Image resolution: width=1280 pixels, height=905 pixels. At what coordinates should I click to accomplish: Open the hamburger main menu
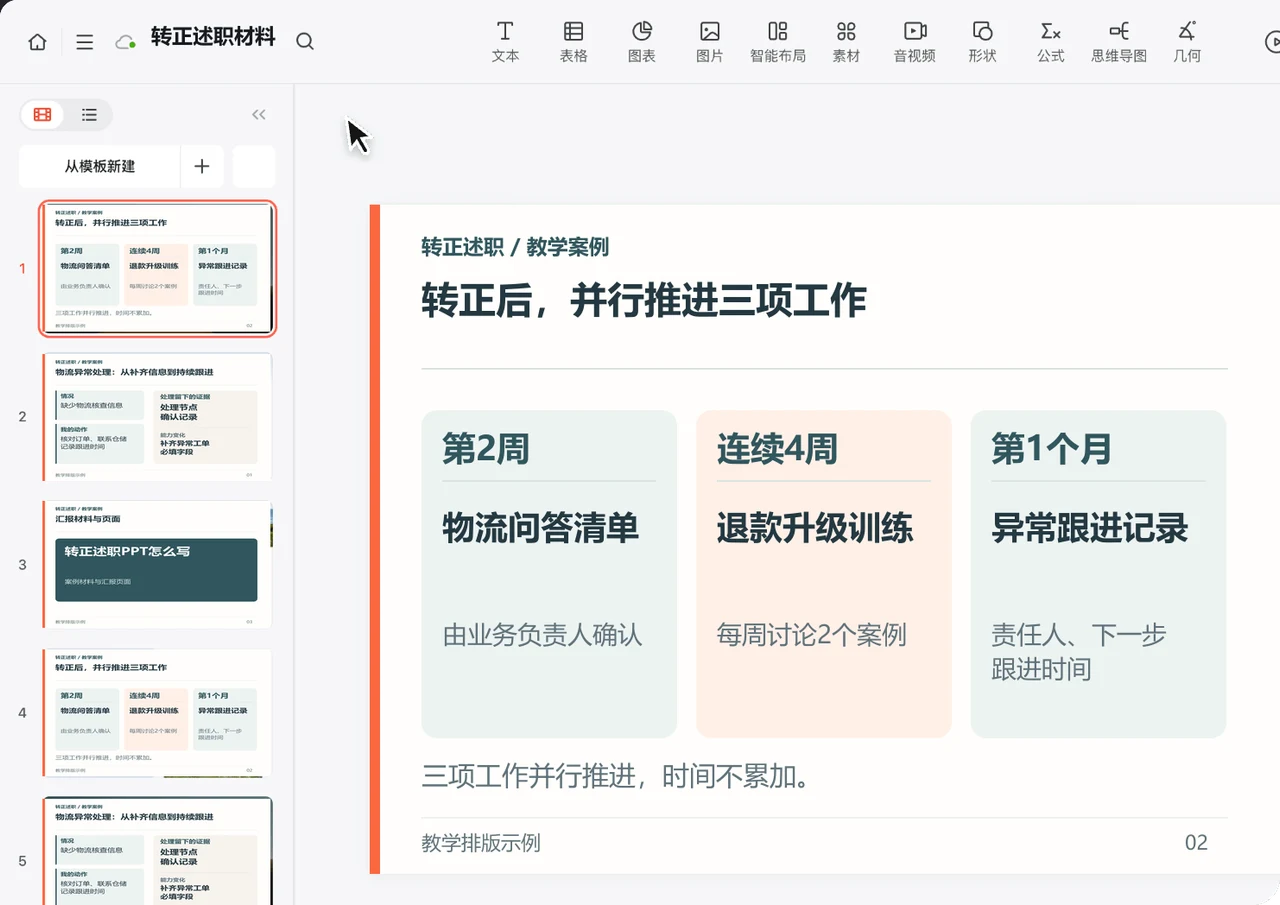click(85, 42)
